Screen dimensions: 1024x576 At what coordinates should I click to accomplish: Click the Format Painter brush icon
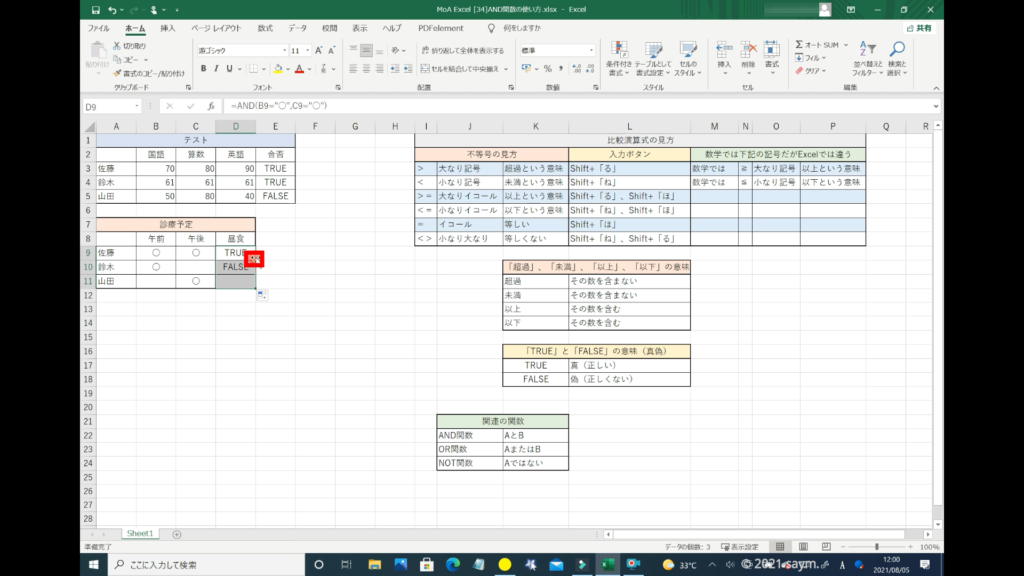click(118, 73)
